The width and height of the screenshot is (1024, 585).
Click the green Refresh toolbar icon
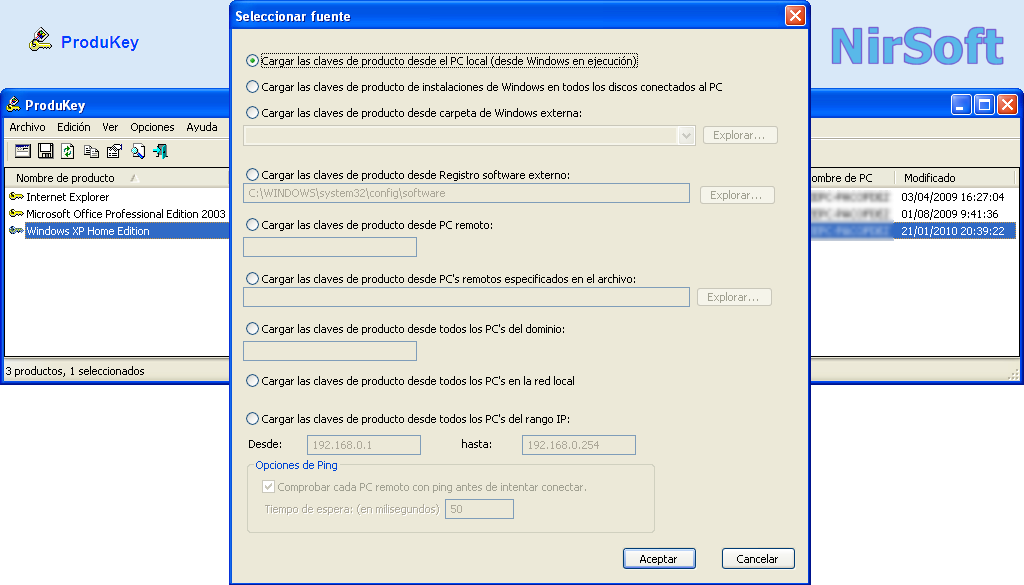tap(68, 151)
